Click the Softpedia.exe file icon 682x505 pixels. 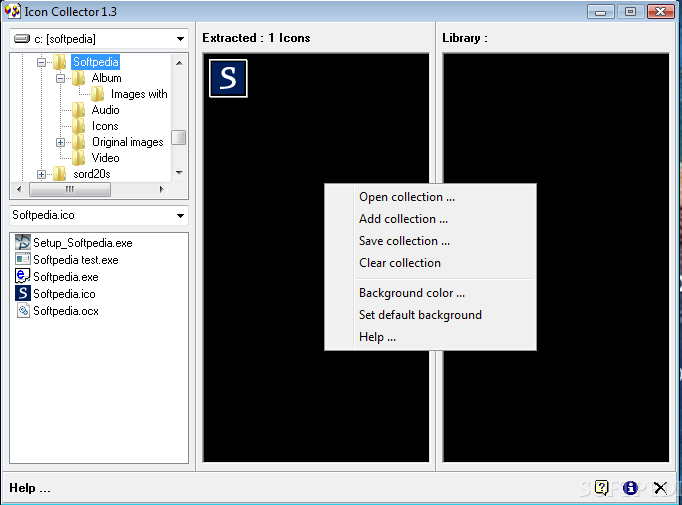(23, 276)
